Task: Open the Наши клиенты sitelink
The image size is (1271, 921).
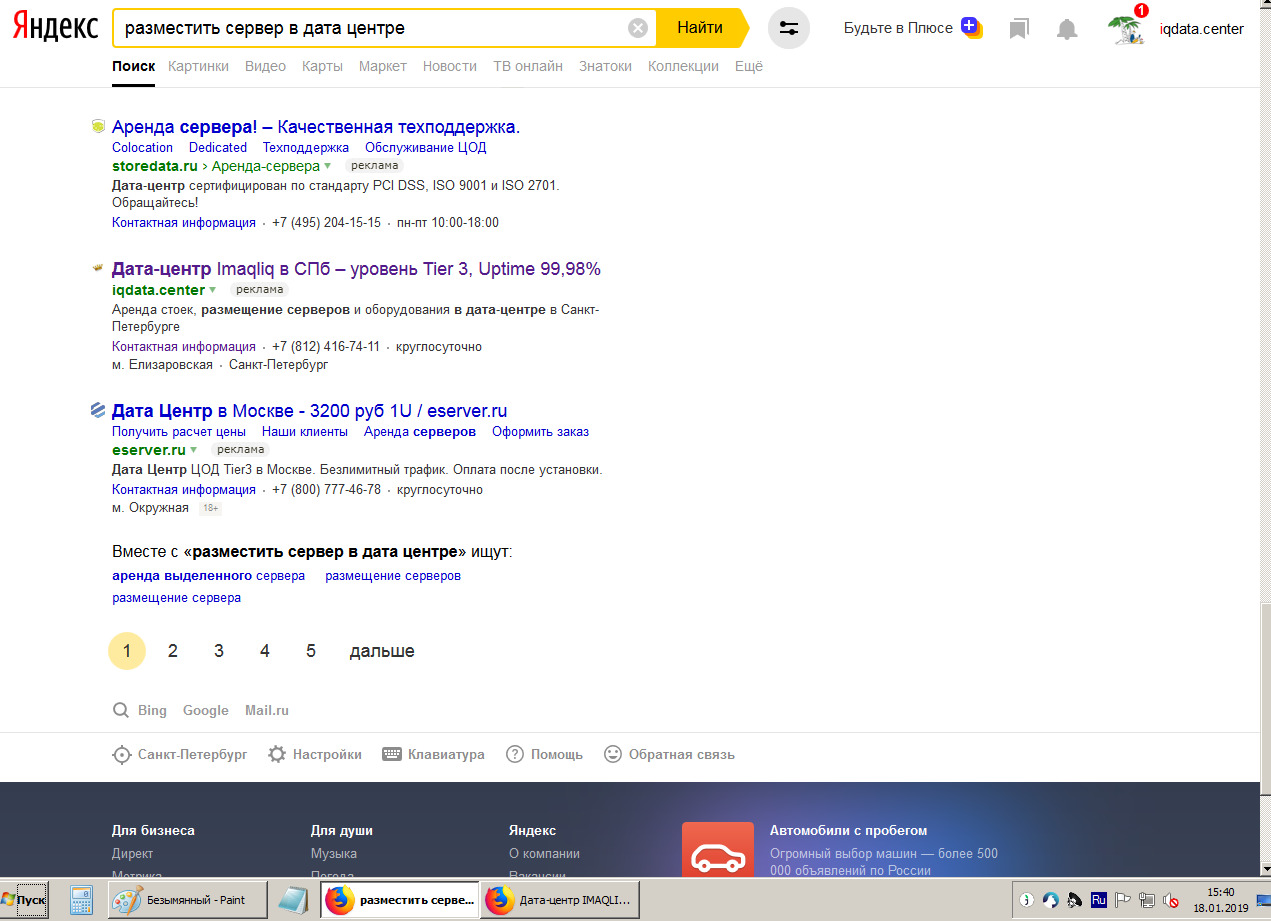Action: [305, 432]
